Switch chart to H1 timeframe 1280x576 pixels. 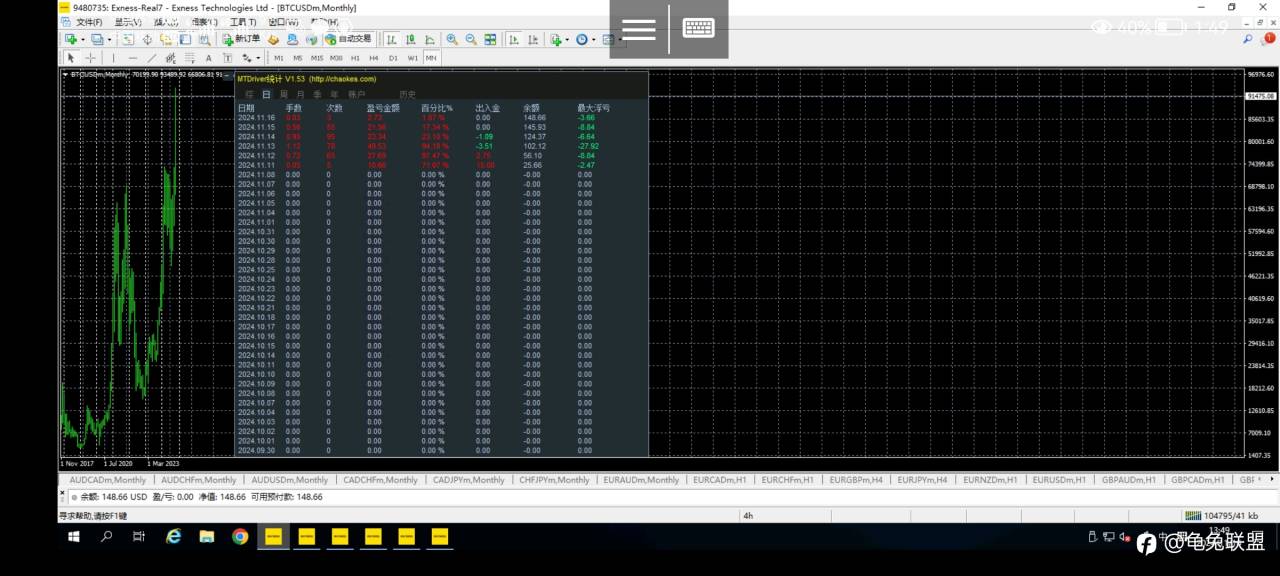coord(355,58)
